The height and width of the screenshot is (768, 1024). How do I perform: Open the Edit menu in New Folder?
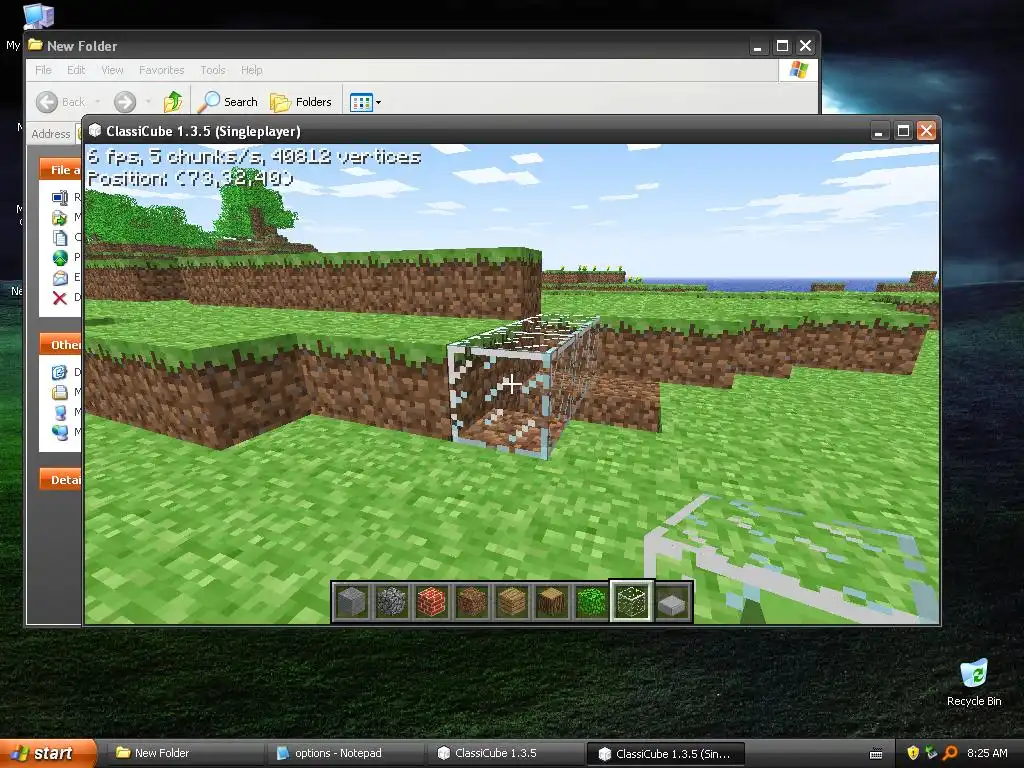[76, 70]
